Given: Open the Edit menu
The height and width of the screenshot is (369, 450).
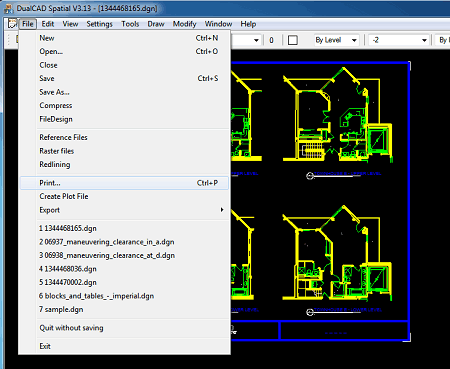Looking at the screenshot, I should (48, 24).
